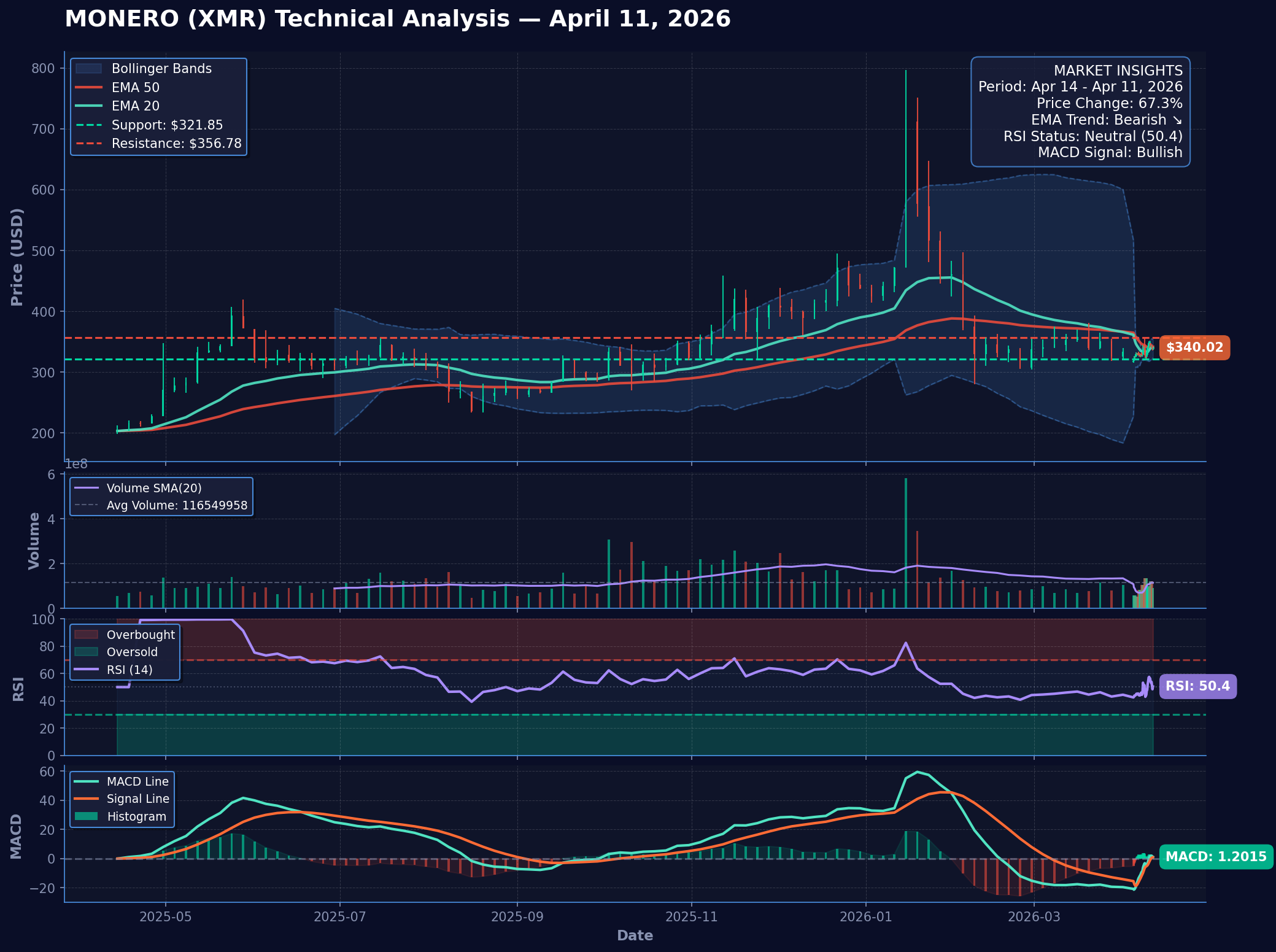Click the MACD: 1.2015 value badge
The image size is (1276, 952).
(x=1215, y=857)
